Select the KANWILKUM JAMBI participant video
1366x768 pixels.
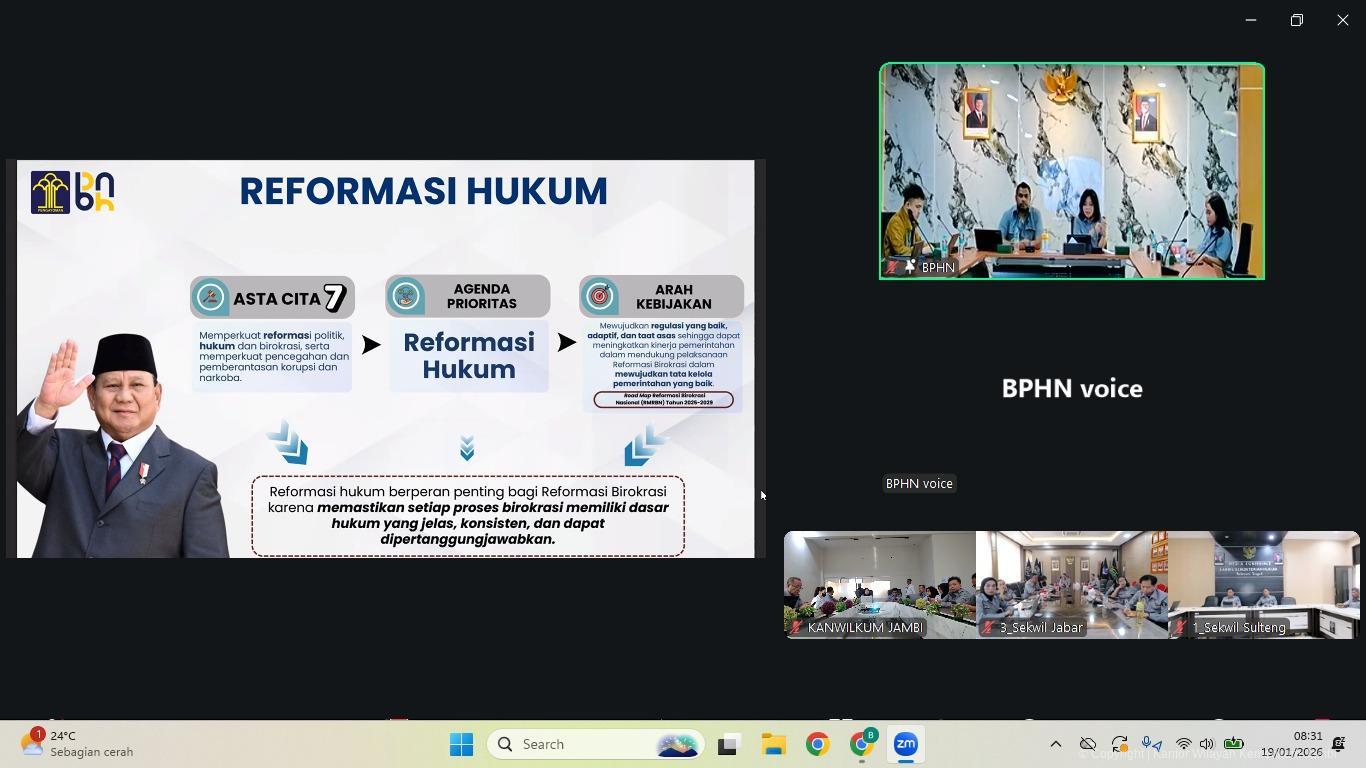point(879,584)
